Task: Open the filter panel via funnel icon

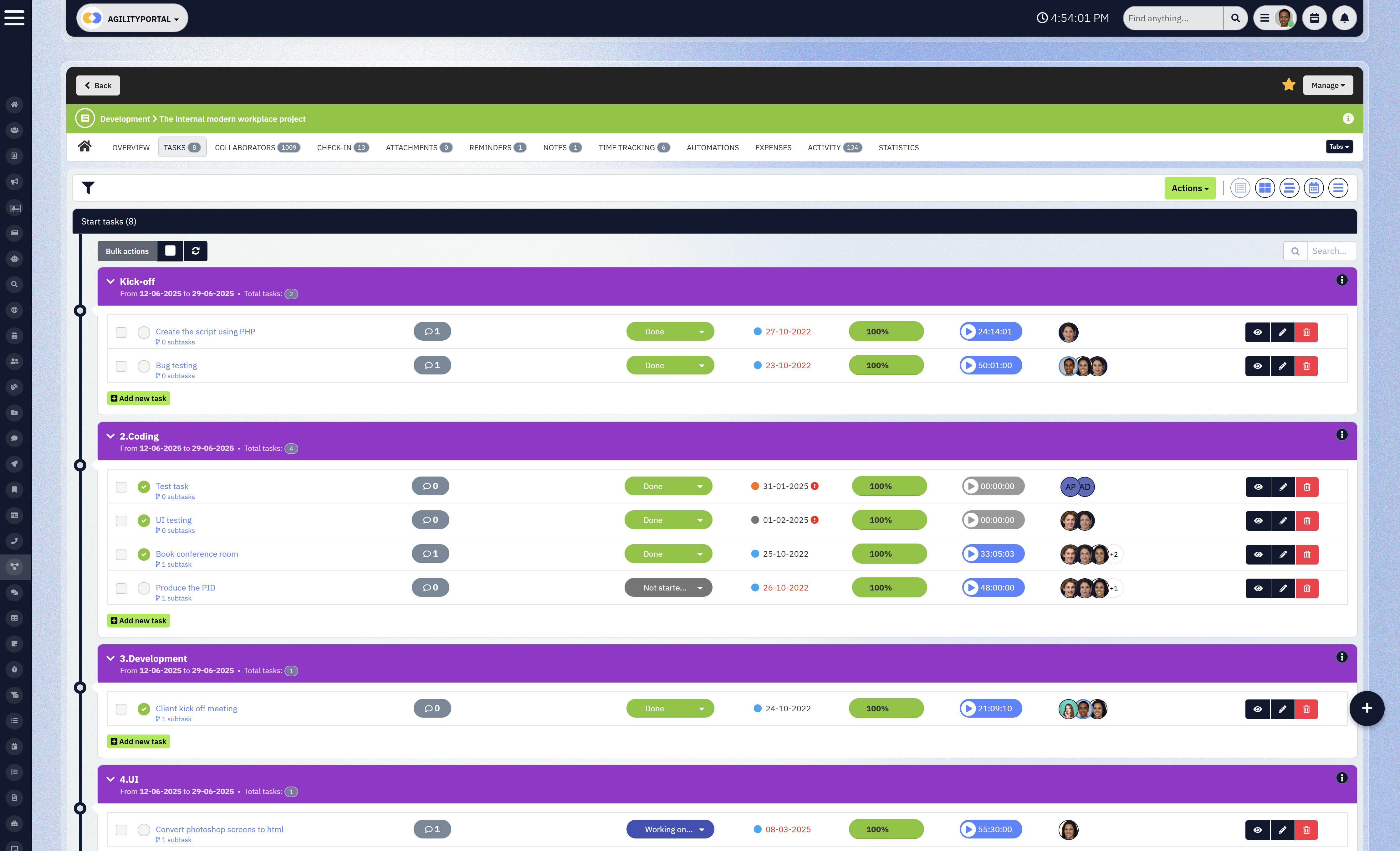Action: point(88,188)
